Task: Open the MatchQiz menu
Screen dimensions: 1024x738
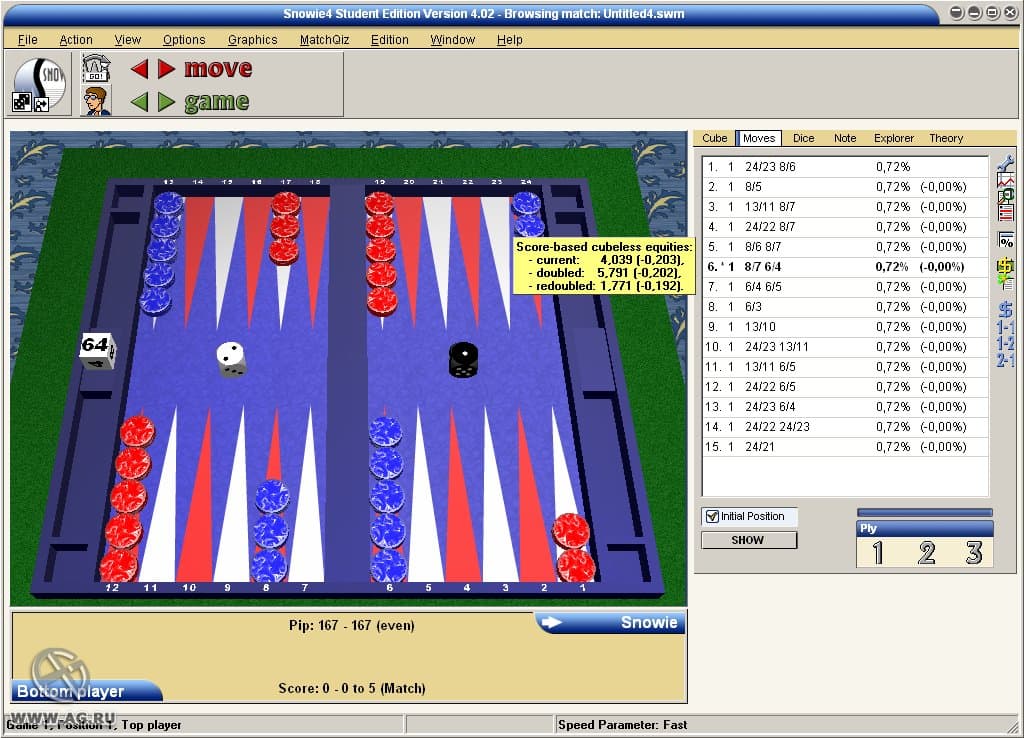Action: (325, 40)
